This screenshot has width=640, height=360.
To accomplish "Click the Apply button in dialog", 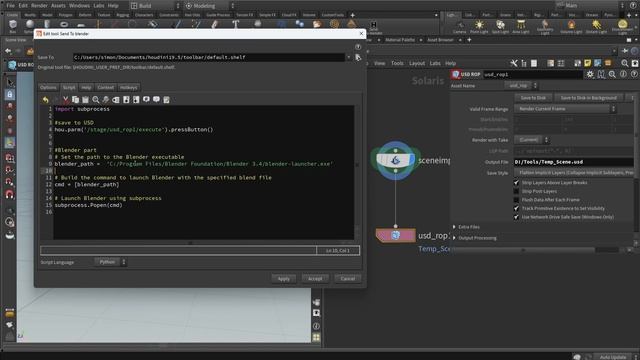I will [284, 279].
